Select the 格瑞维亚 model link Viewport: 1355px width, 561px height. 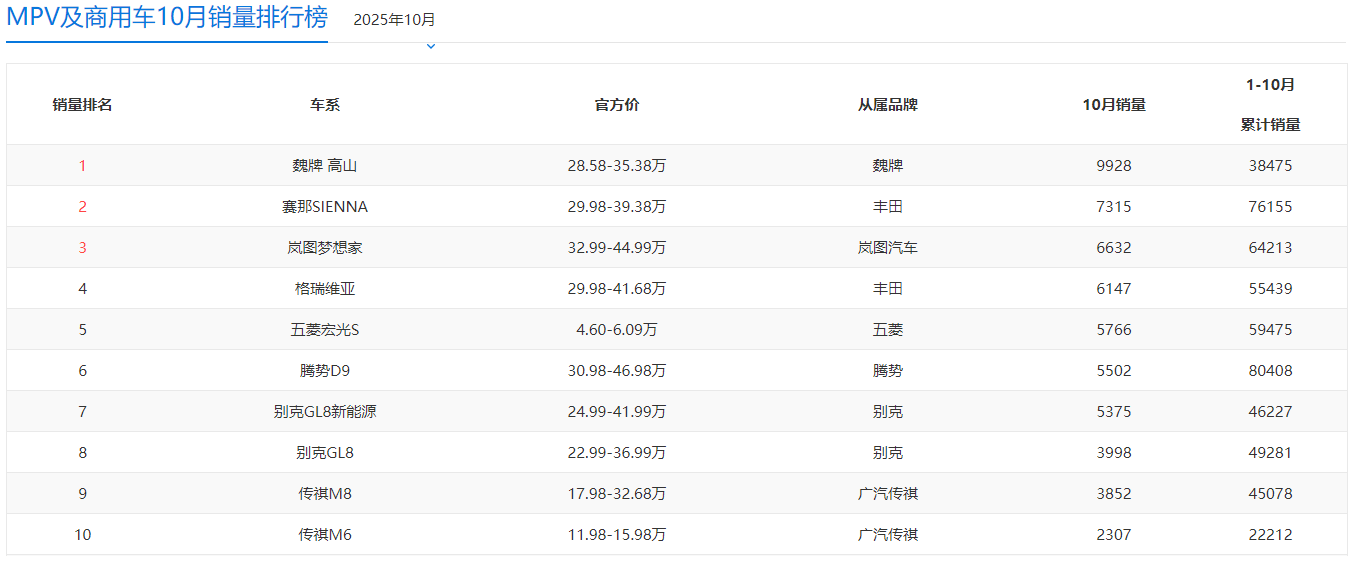[x=325, y=289]
